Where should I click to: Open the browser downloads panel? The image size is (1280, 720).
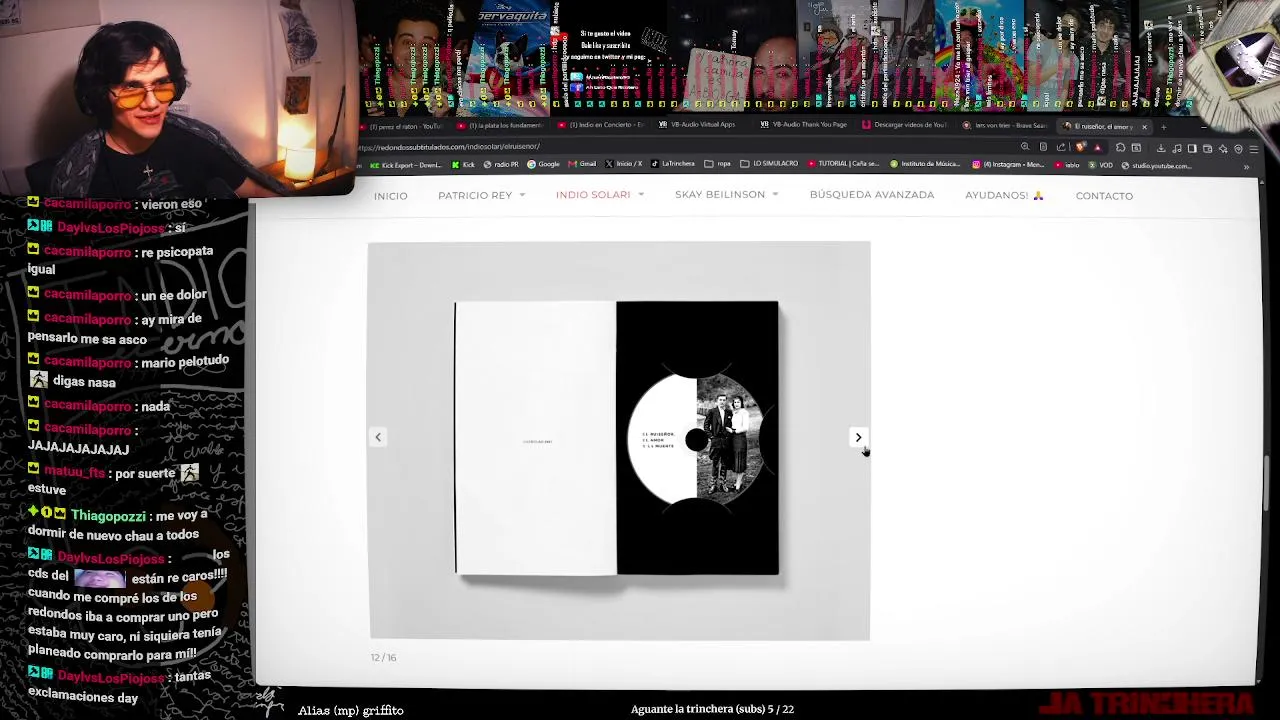[x=1161, y=148]
